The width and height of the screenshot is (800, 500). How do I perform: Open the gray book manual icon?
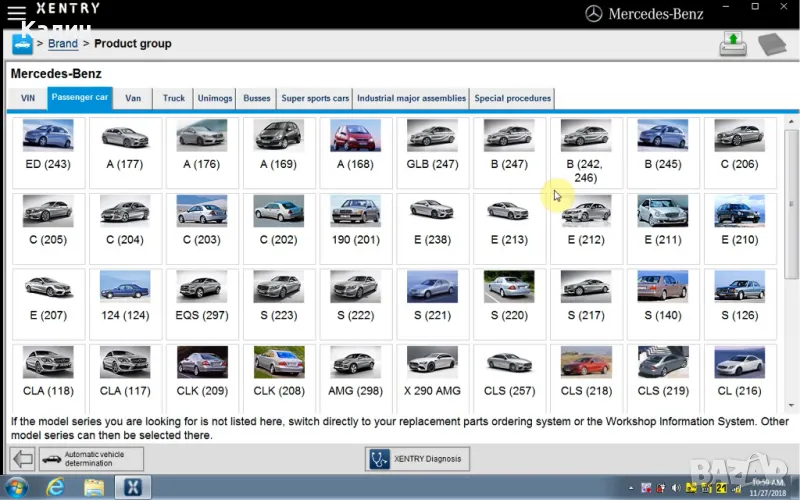773,44
